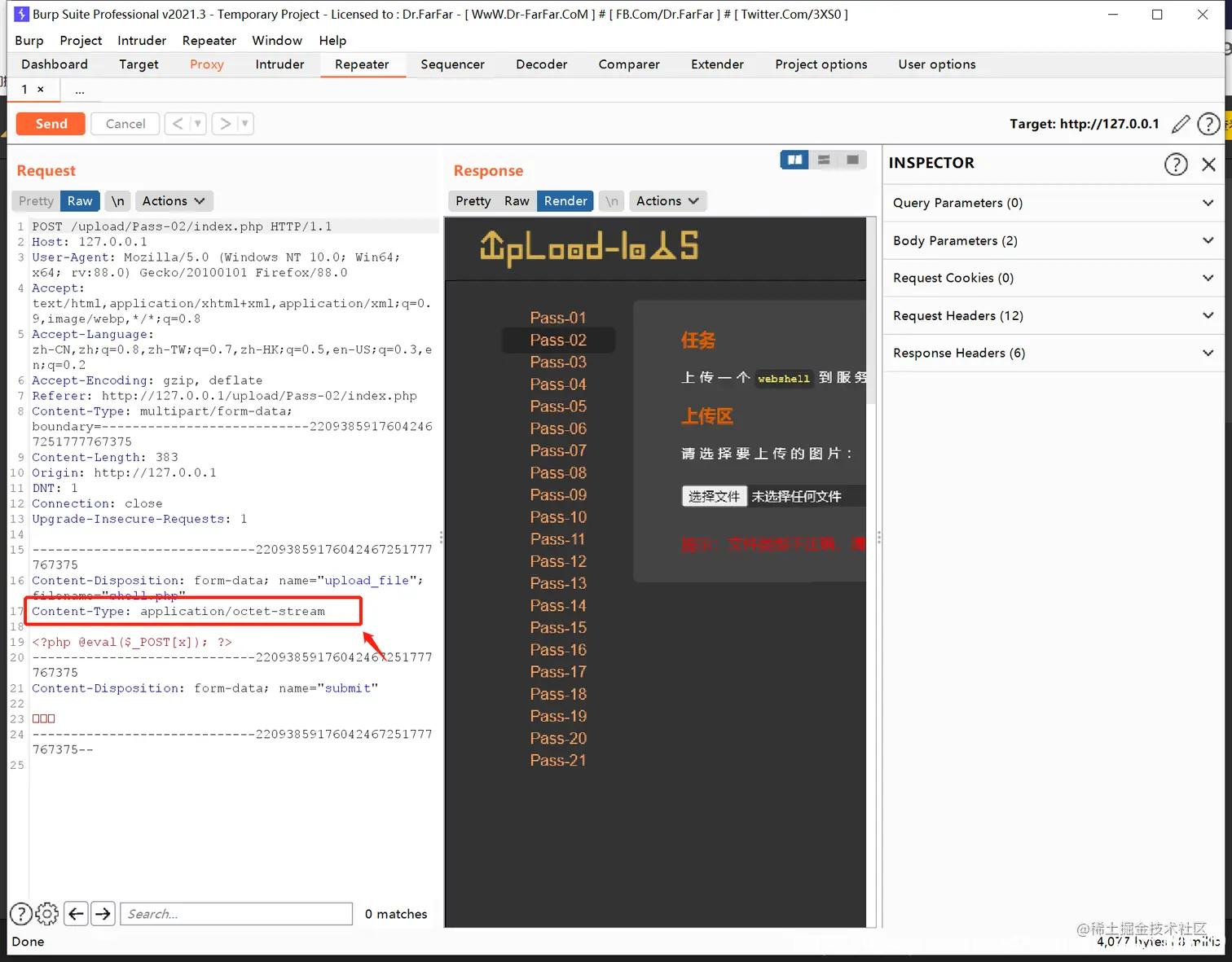Select combined tabbed layout icon
Viewport: 1232px width, 962px height.
tap(852, 160)
